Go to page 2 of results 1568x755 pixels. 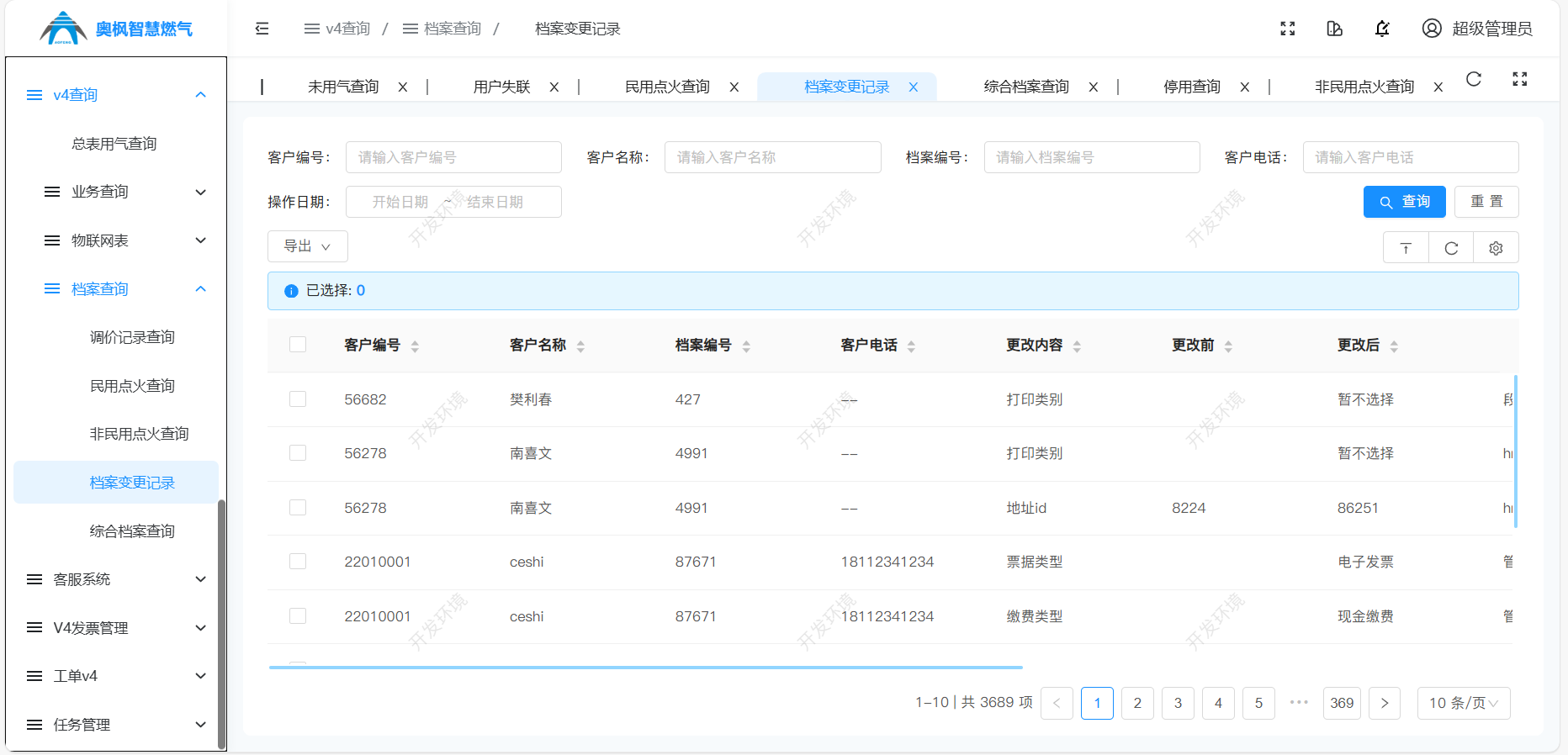click(x=1137, y=703)
